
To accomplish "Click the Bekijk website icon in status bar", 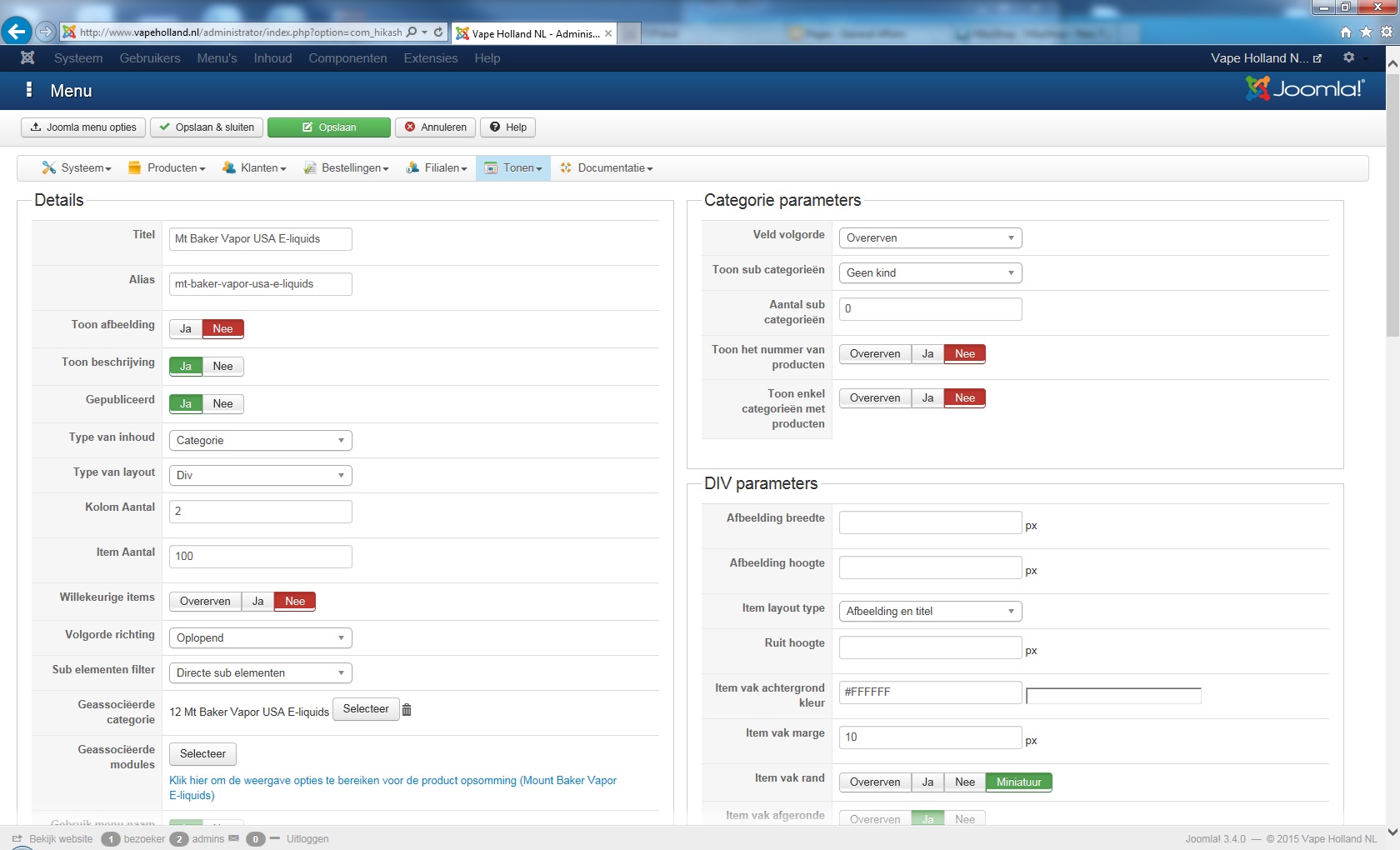I will click(x=17, y=839).
